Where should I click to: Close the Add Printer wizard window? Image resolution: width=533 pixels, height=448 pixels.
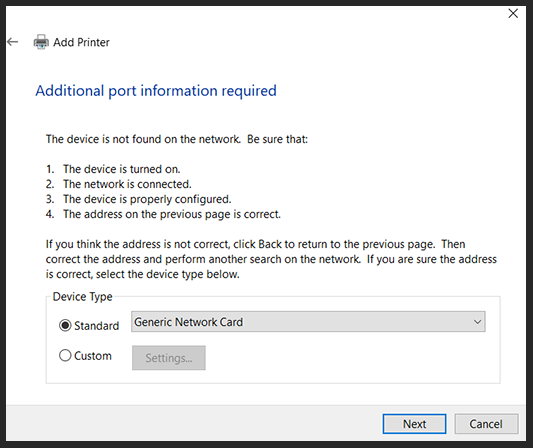513,14
